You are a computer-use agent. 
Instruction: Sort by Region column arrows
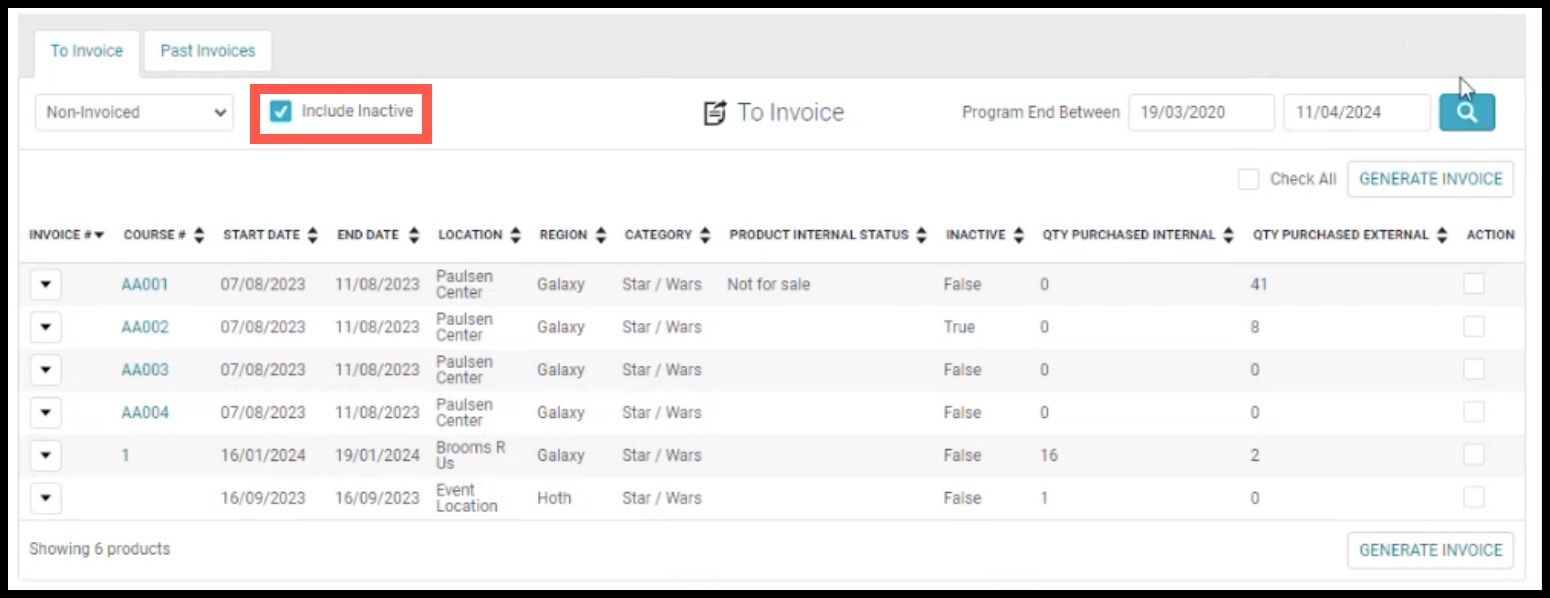coord(600,235)
